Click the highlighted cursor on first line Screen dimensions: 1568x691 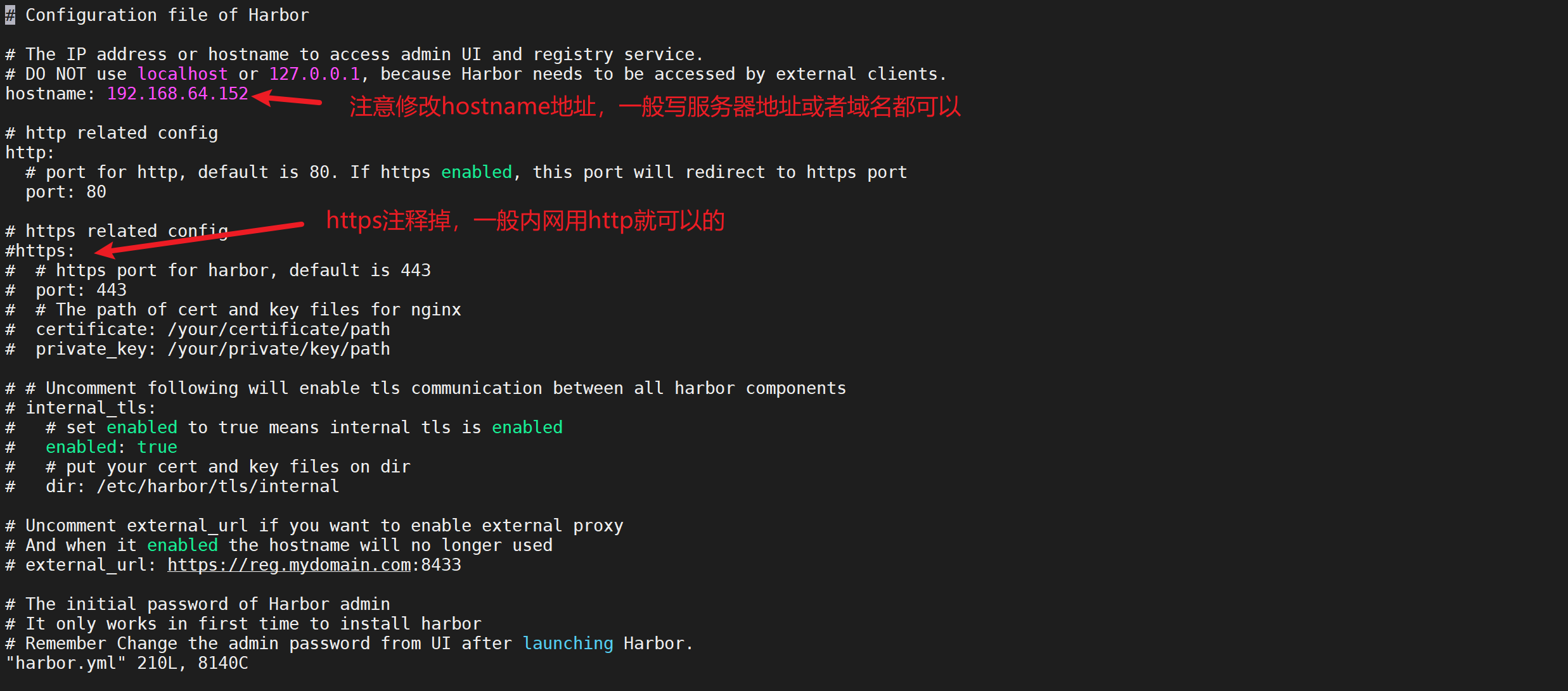(10, 15)
